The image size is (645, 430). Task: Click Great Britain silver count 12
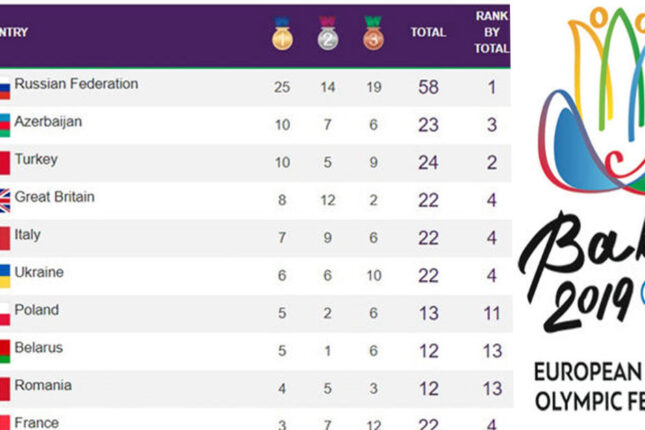(328, 200)
